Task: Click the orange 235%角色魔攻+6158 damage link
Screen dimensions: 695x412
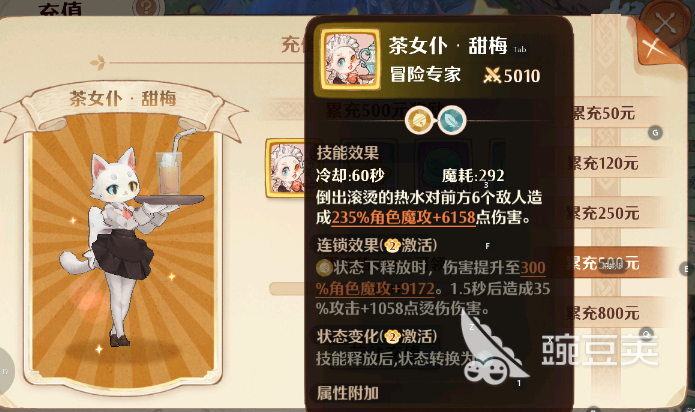Action: tap(403, 218)
